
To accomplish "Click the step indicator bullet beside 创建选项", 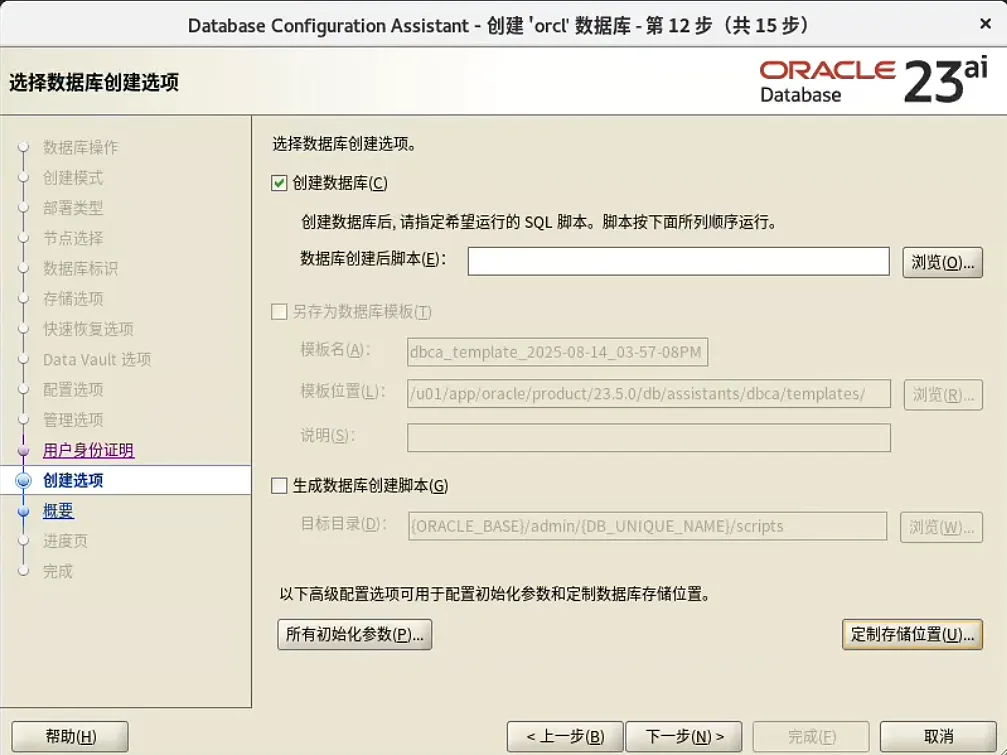I will click(23, 480).
